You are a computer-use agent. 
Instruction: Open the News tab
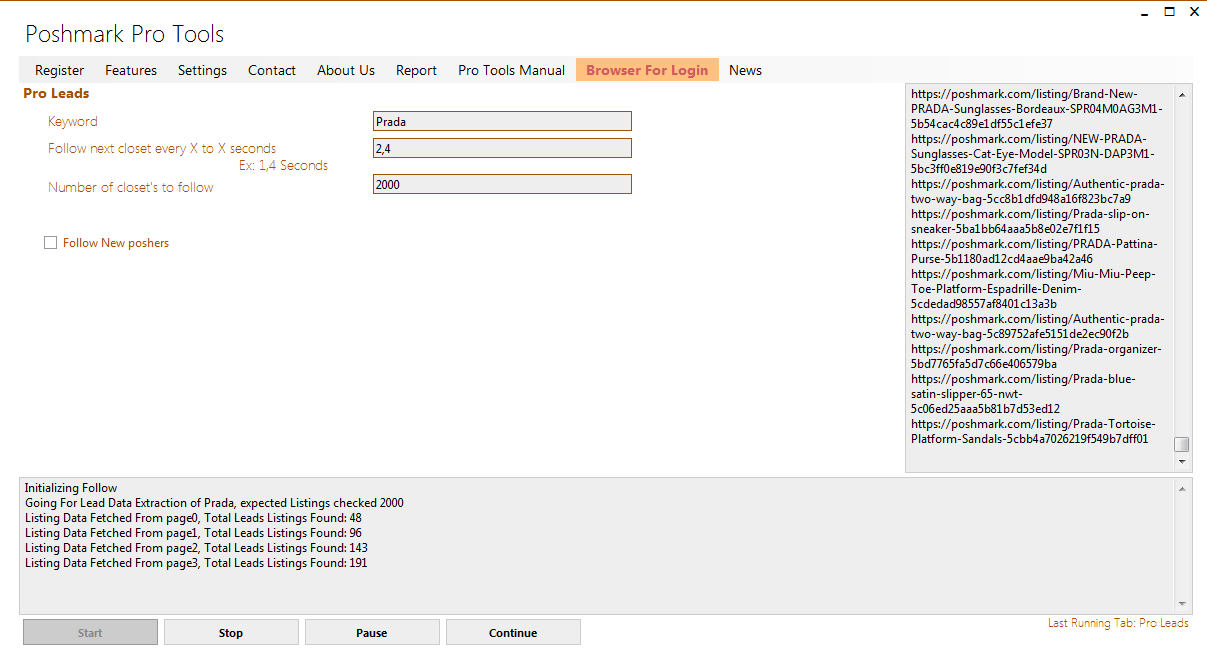(x=745, y=70)
